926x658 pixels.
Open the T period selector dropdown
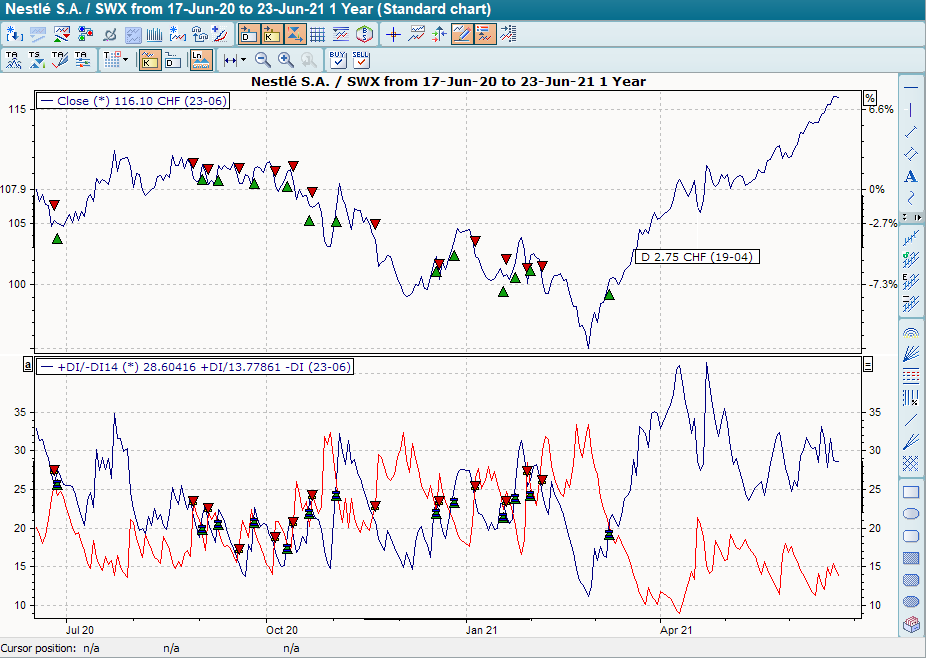[x=114, y=58]
